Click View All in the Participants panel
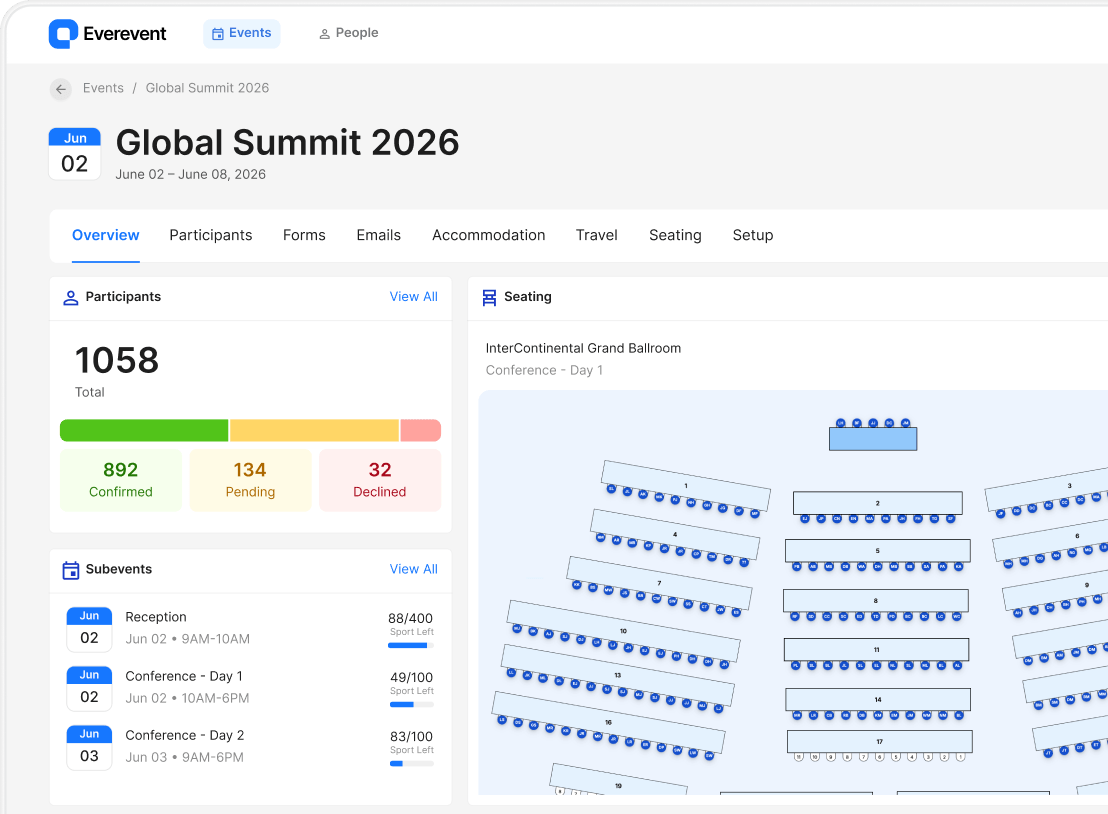The width and height of the screenshot is (1108, 814). 413,296
